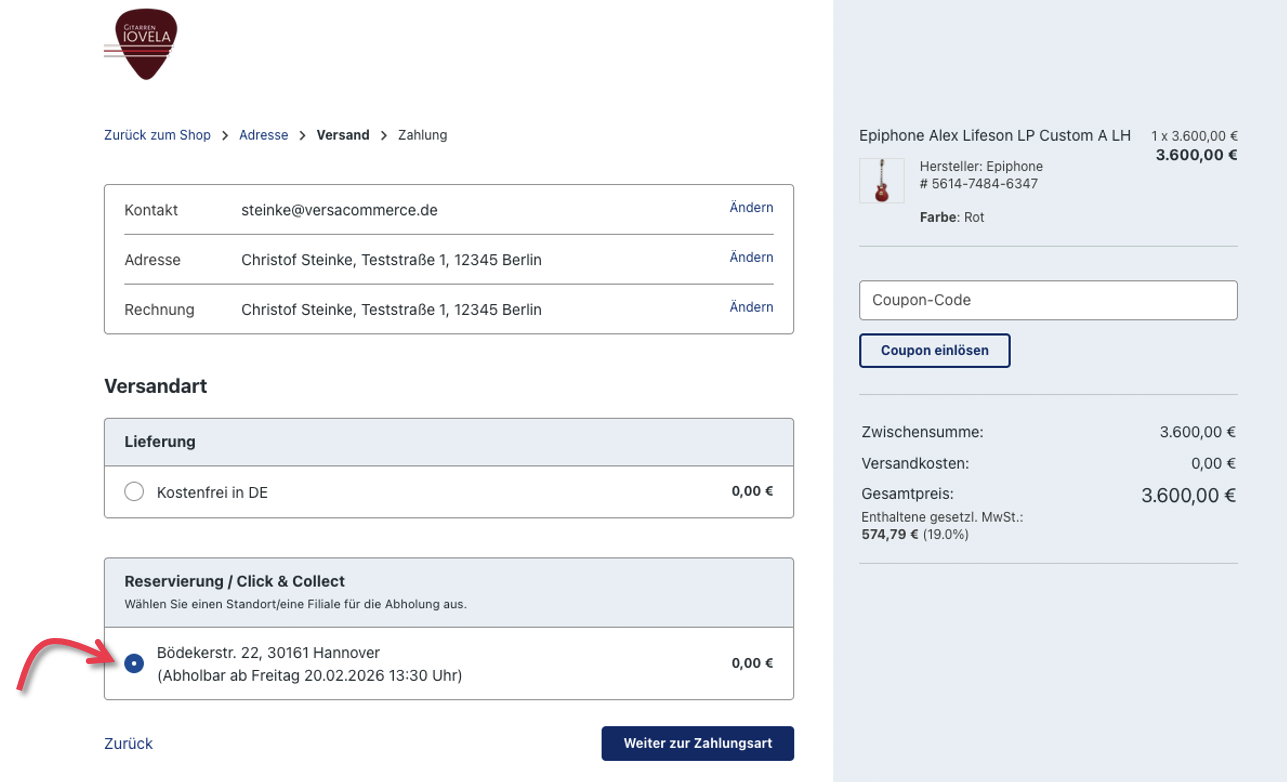Continue with Weiter zur Zahlungsart button
1287x782 pixels.
(697, 744)
